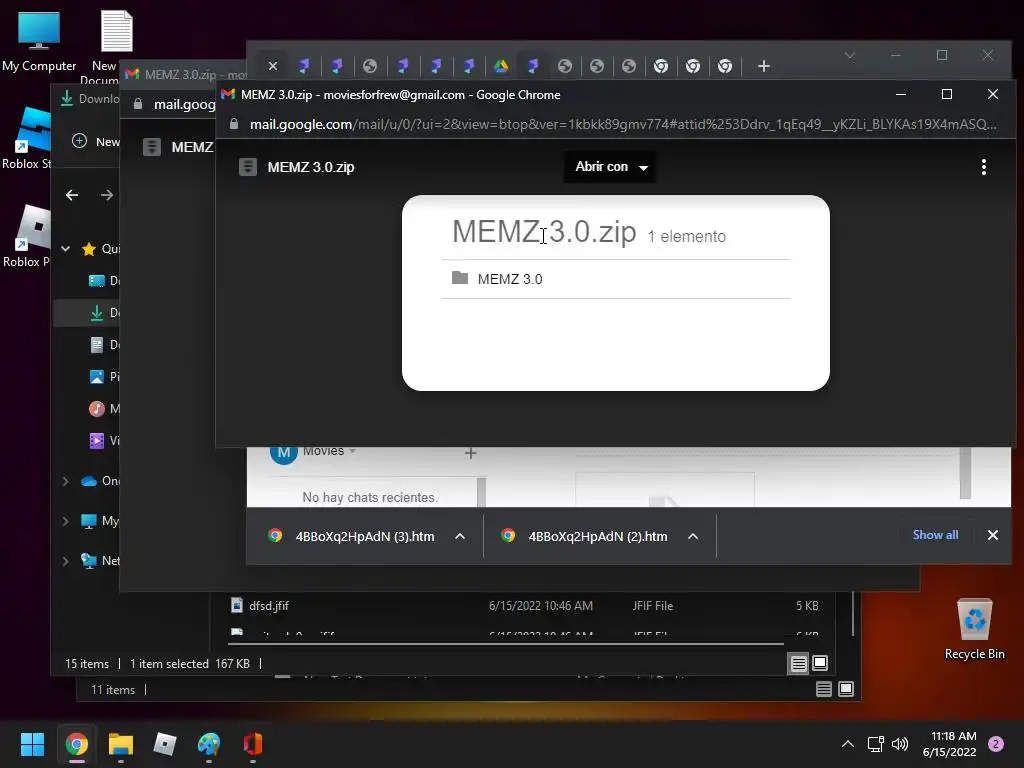Add a new chat with the plus icon

(x=470, y=453)
